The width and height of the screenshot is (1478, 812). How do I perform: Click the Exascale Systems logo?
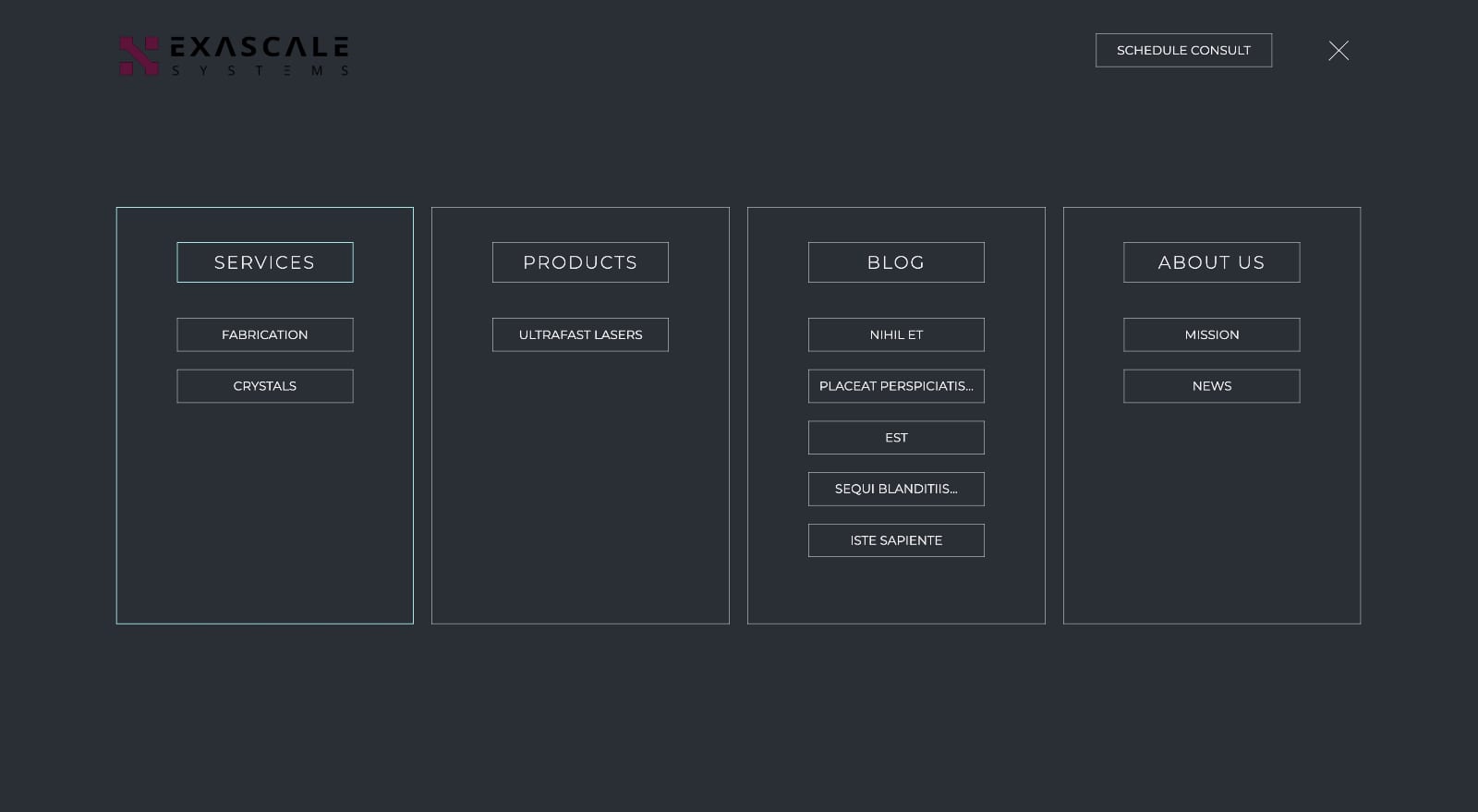point(234,55)
